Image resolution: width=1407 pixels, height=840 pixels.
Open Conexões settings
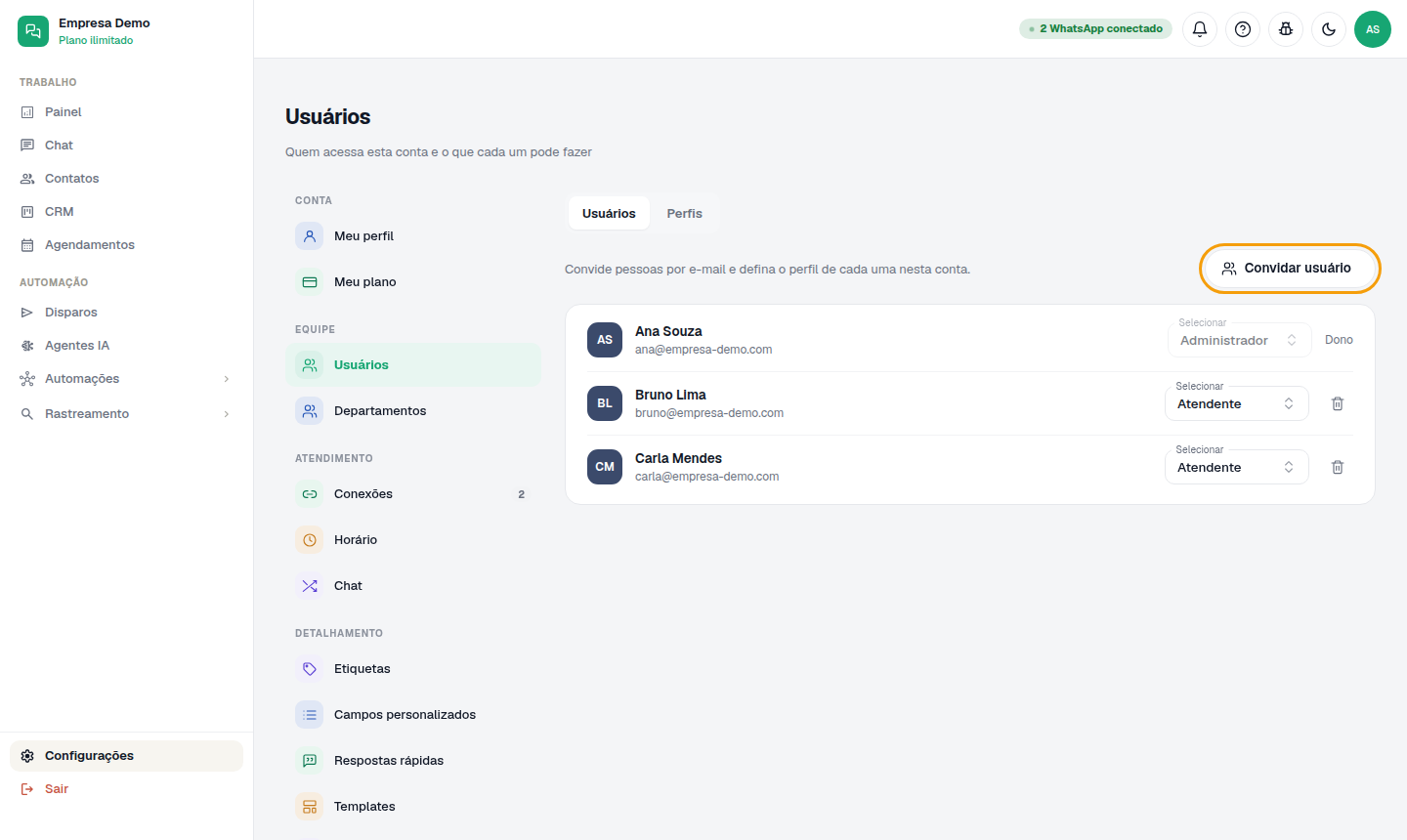(413, 494)
